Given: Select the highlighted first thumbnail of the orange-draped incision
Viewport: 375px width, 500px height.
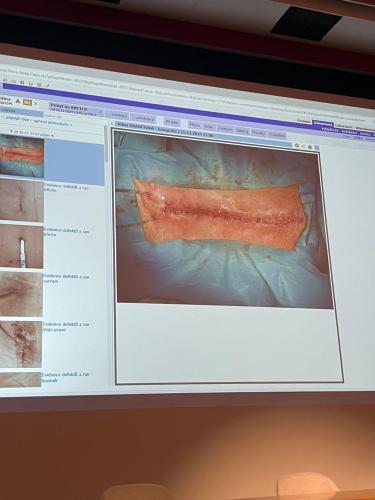Looking at the screenshot, I should 22,156.
